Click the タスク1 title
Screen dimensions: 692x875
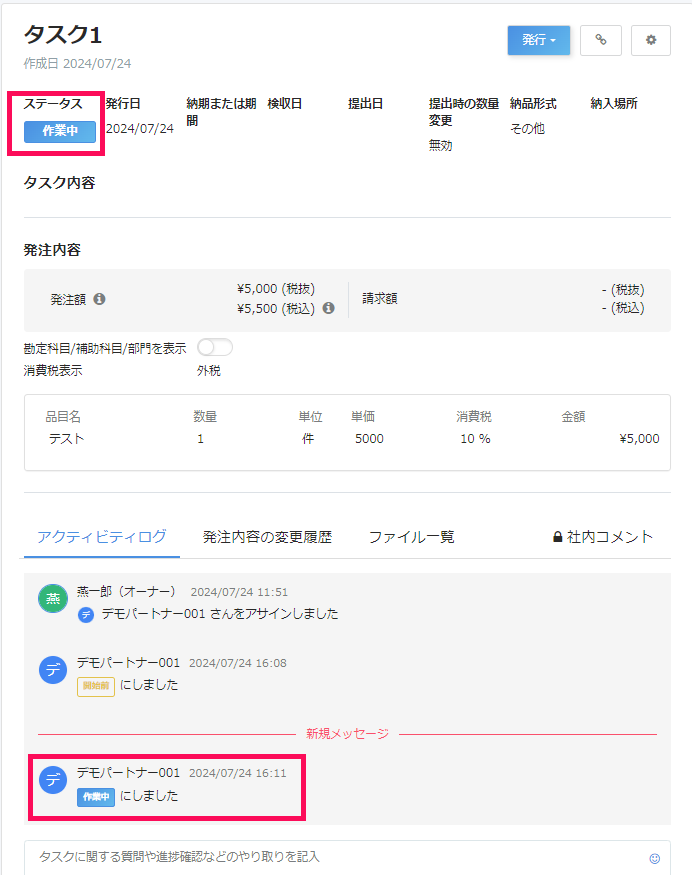tap(63, 35)
